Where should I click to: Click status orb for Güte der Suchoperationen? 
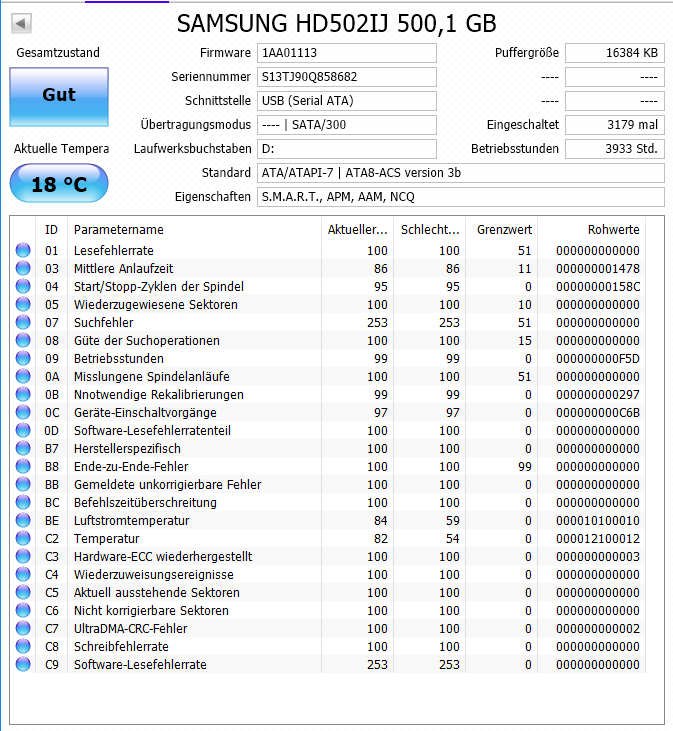pos(23,340)
